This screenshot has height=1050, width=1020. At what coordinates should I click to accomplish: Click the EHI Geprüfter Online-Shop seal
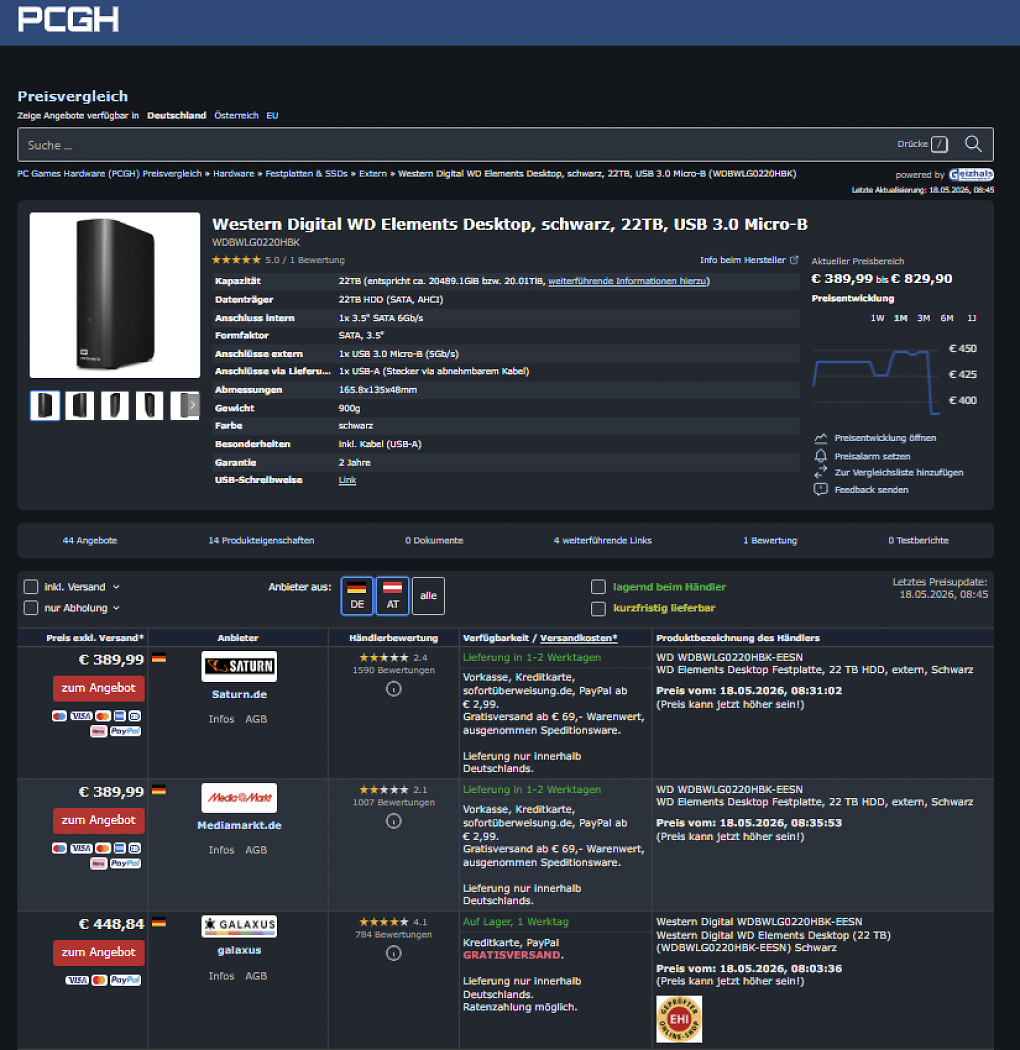point(679,1019)
